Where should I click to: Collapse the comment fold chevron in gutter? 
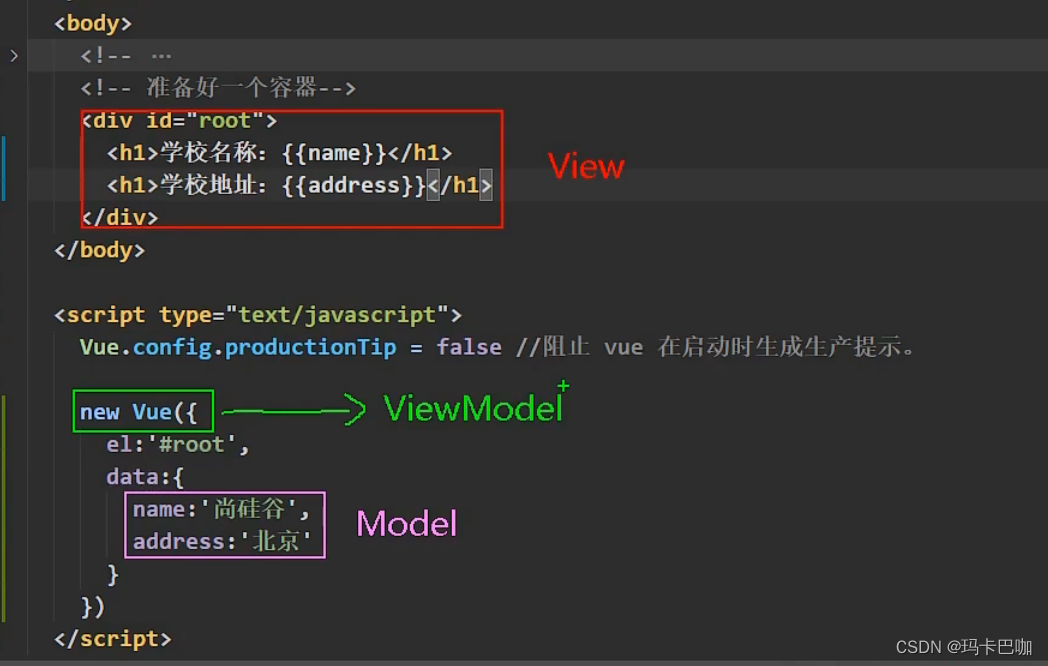pos(14,56)
